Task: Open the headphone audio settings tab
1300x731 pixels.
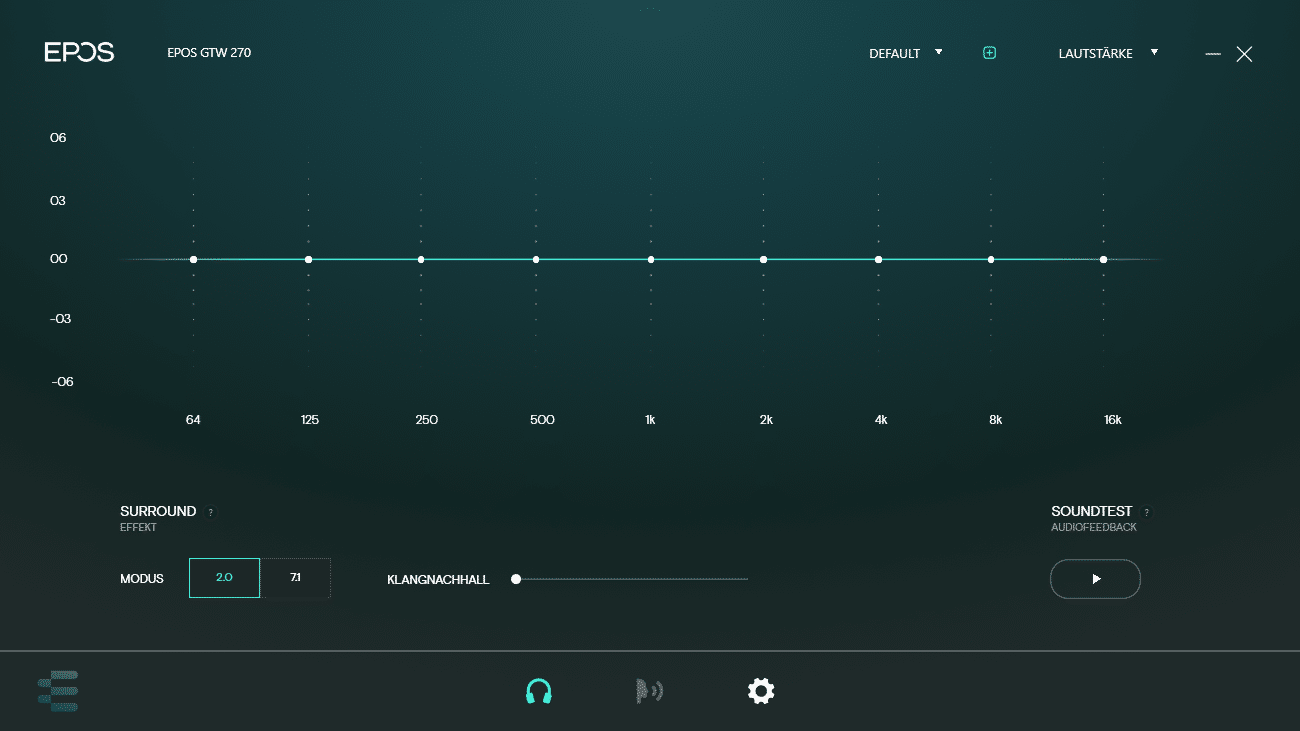Action: (539, 691)
